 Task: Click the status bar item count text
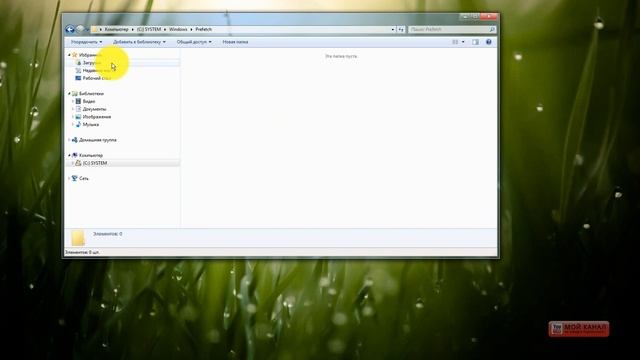coord(82,252)
